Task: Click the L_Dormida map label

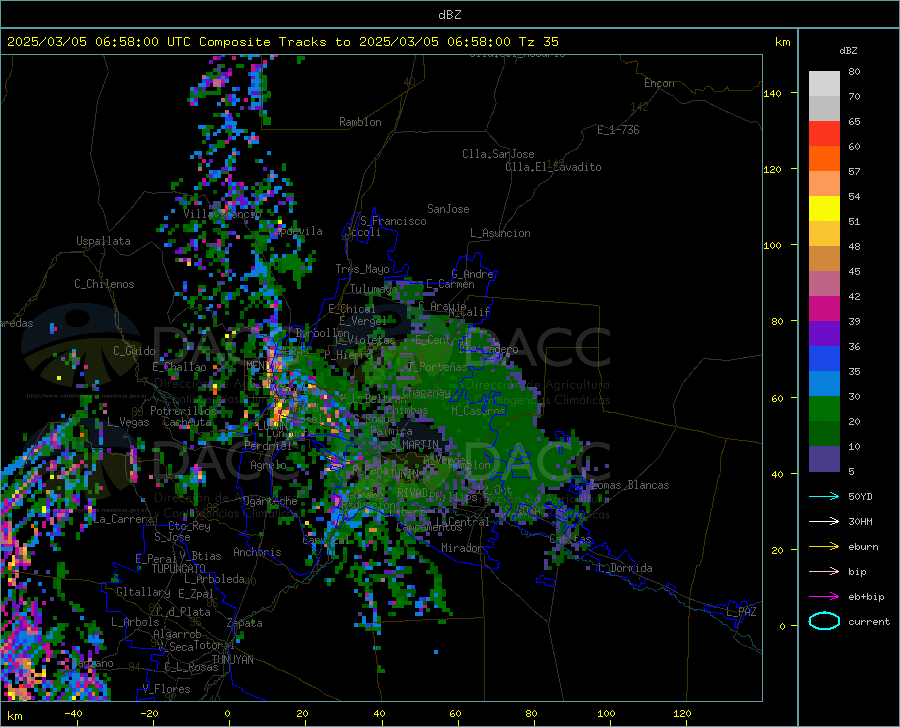Action: (625, 568)
